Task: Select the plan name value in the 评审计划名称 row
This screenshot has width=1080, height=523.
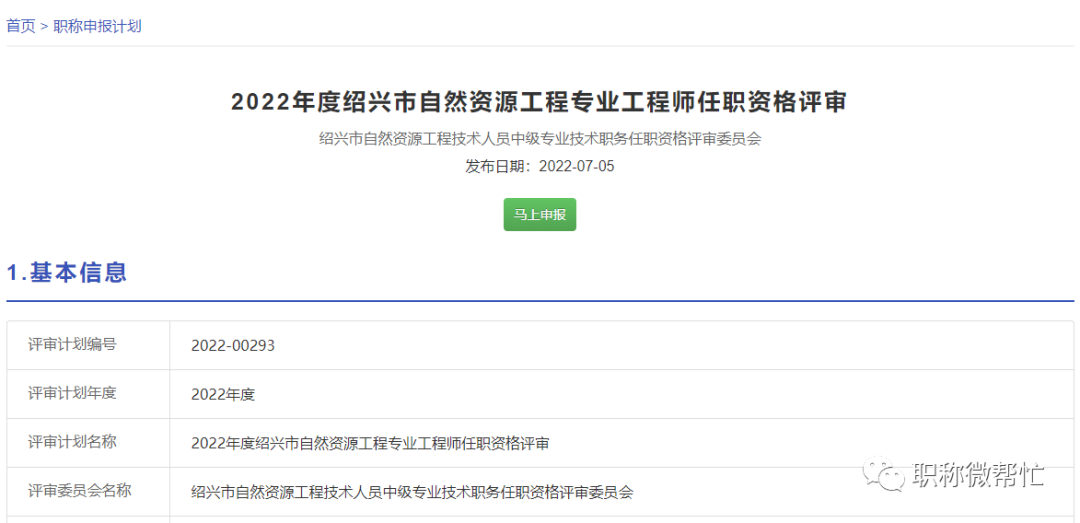Action: (371, 444)
